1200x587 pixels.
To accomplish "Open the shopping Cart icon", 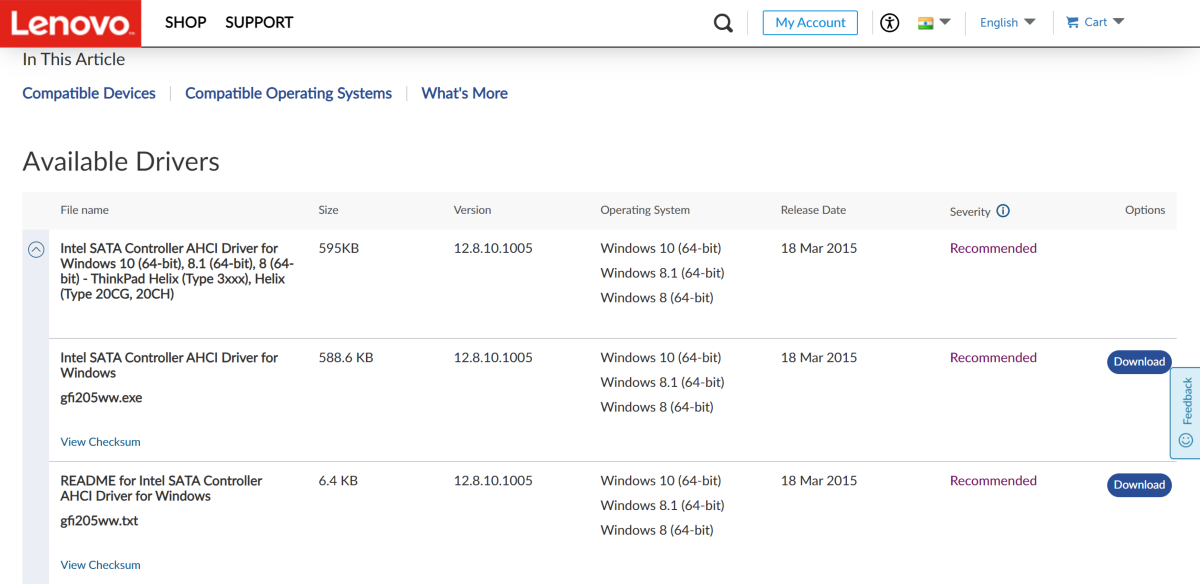I will point(1073,22).
